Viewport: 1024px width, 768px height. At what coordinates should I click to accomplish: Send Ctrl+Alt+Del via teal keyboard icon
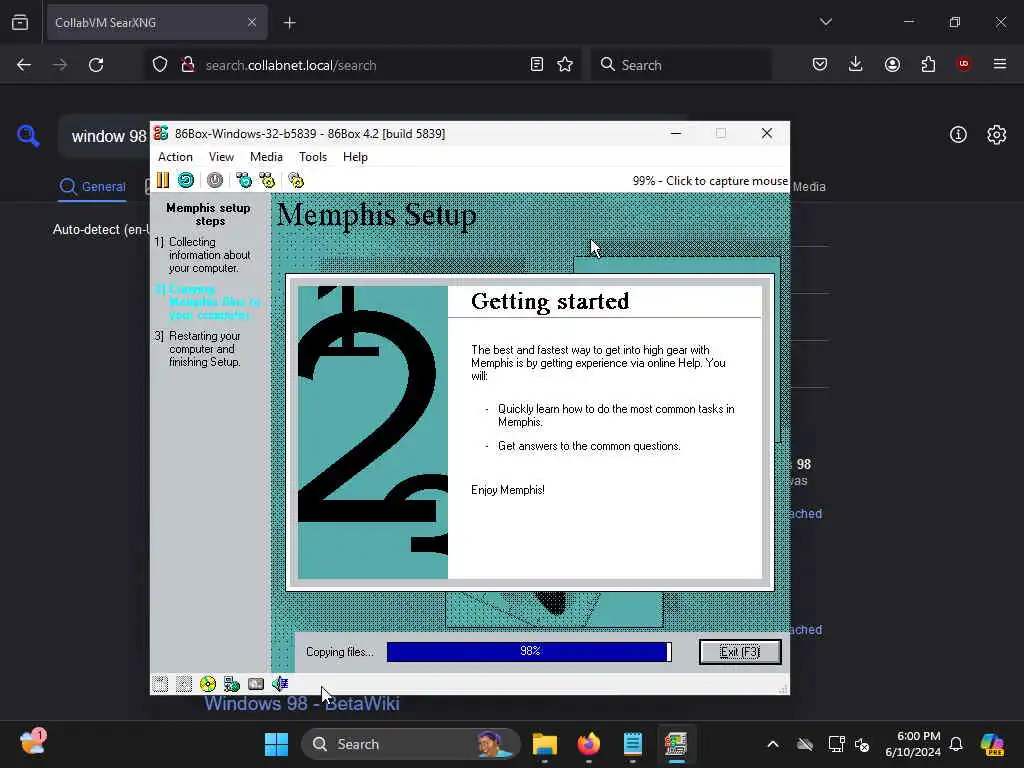click(x=244, y=180)
